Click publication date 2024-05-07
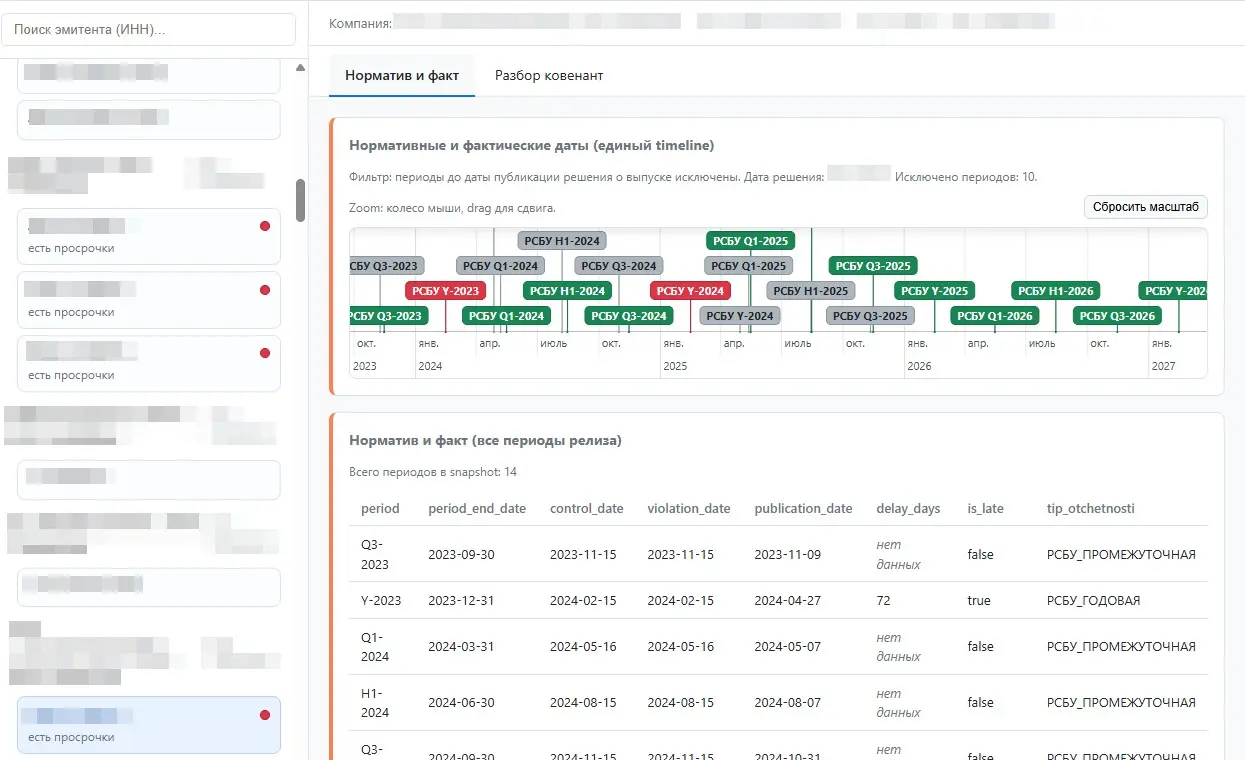This screenshot has height=760, width=1245. [x=788, y=647]
